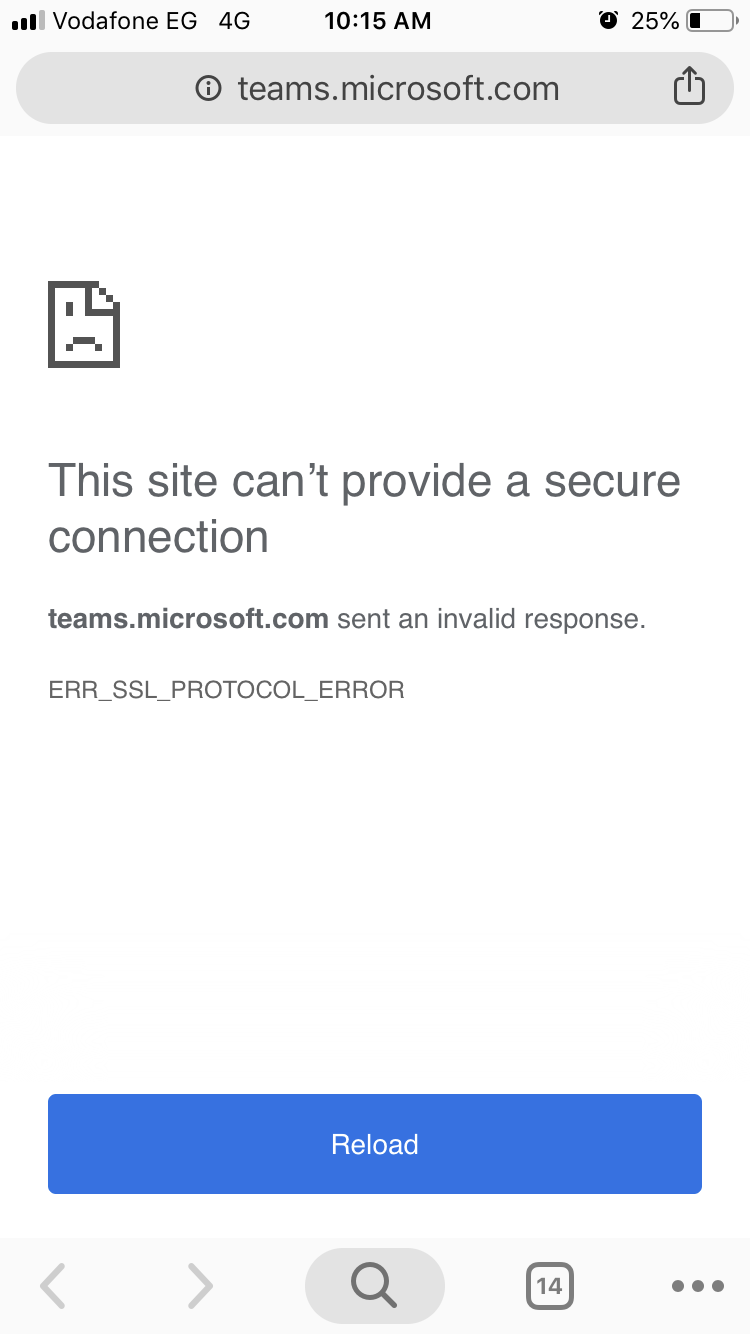Screen dimensions: 750x1334
Task: Tap the bold teams.microsoft.com domain text
Action: tap(188, 619)
